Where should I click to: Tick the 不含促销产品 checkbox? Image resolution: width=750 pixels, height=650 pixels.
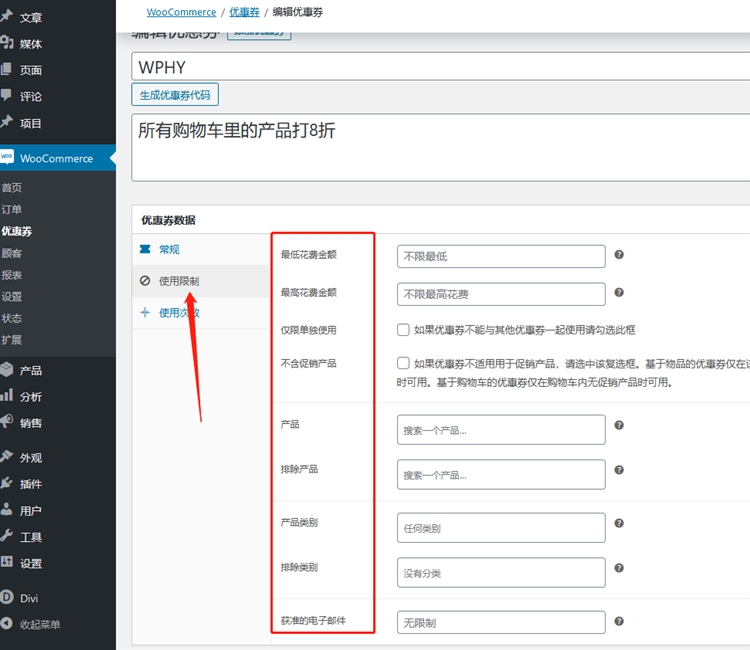click(403, 363)
